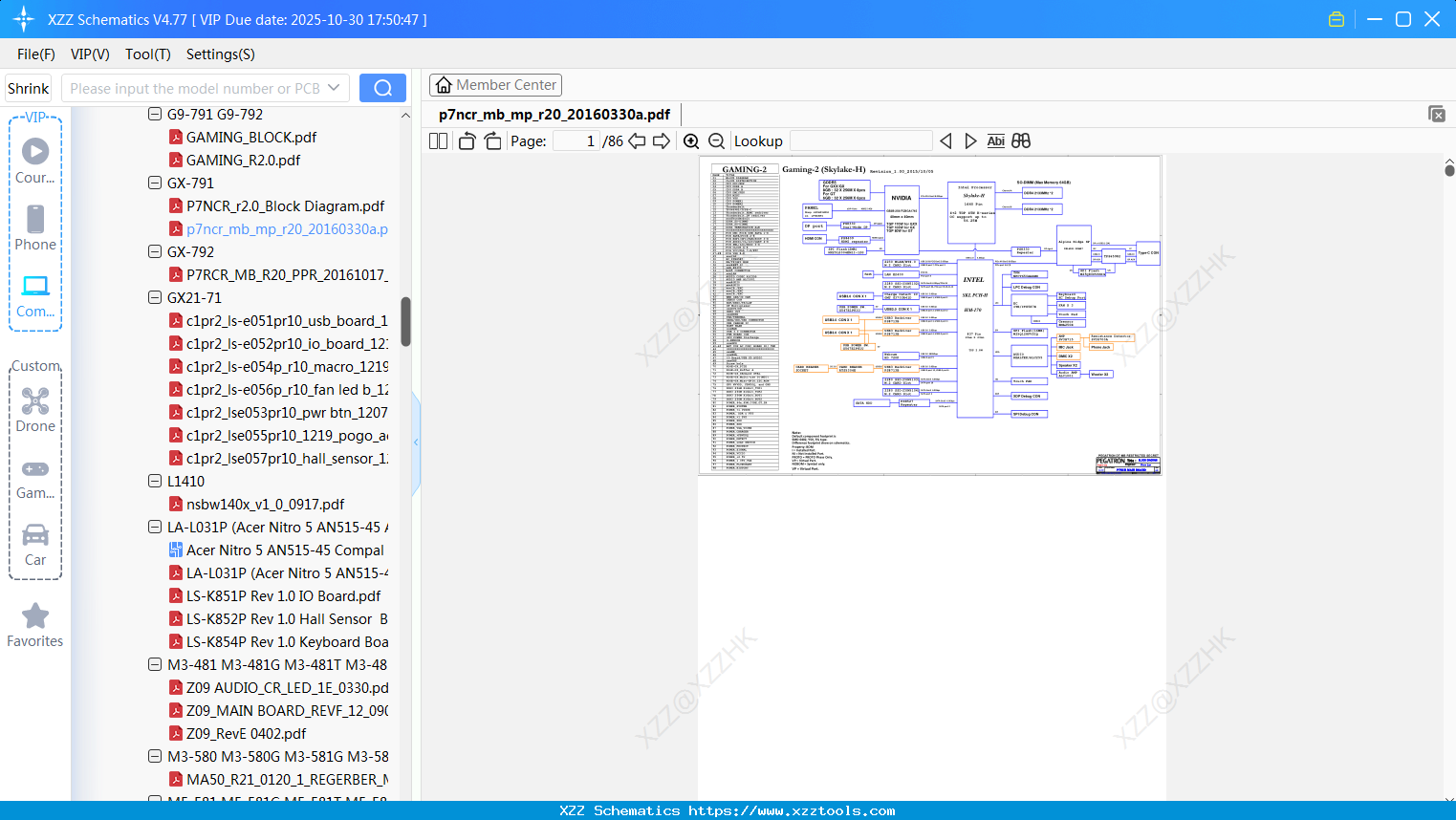
Task: Go to previous page with left arrow
Action: pos(637,141)
